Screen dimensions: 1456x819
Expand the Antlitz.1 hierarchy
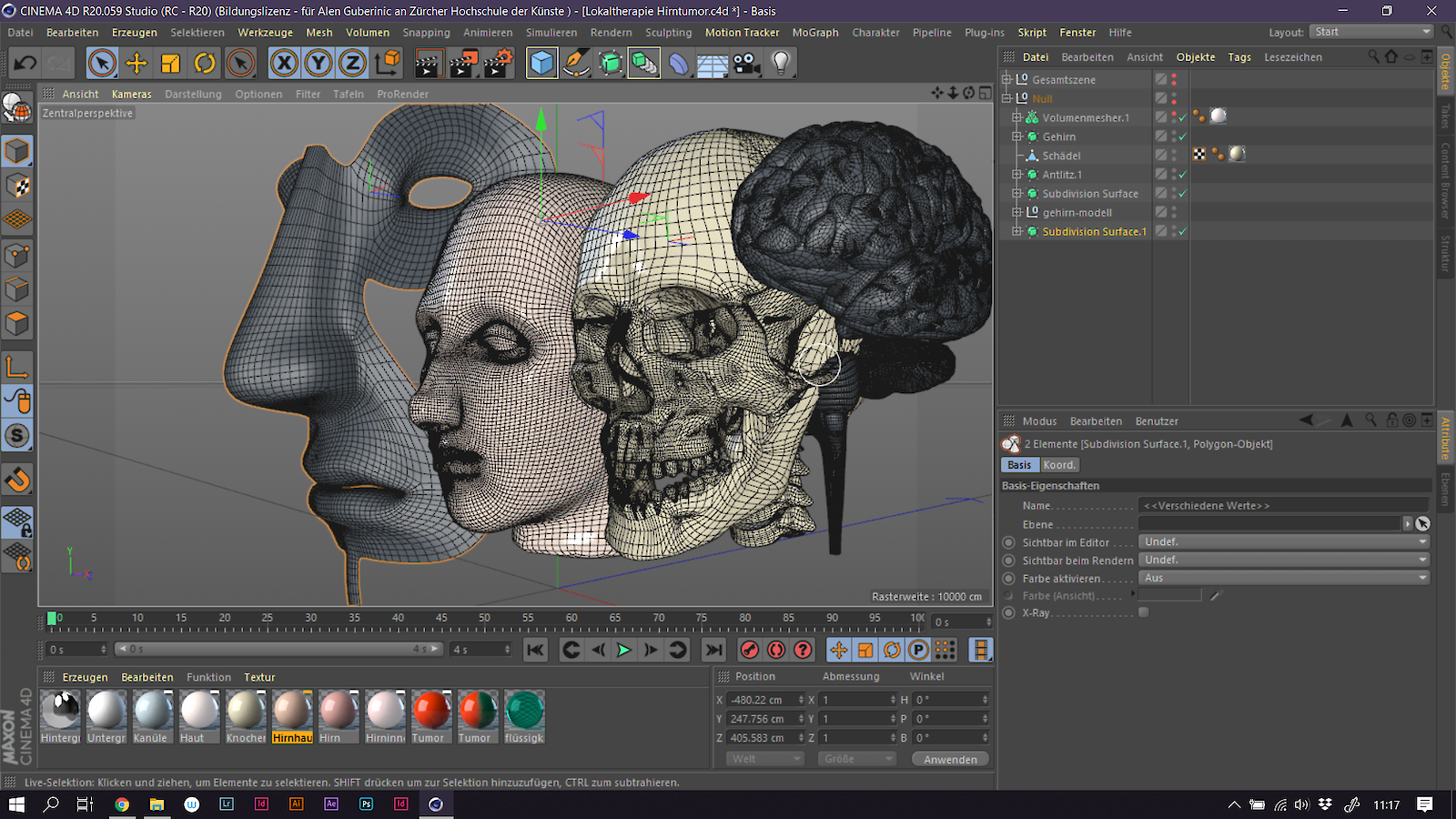(x=1016, y=175)
